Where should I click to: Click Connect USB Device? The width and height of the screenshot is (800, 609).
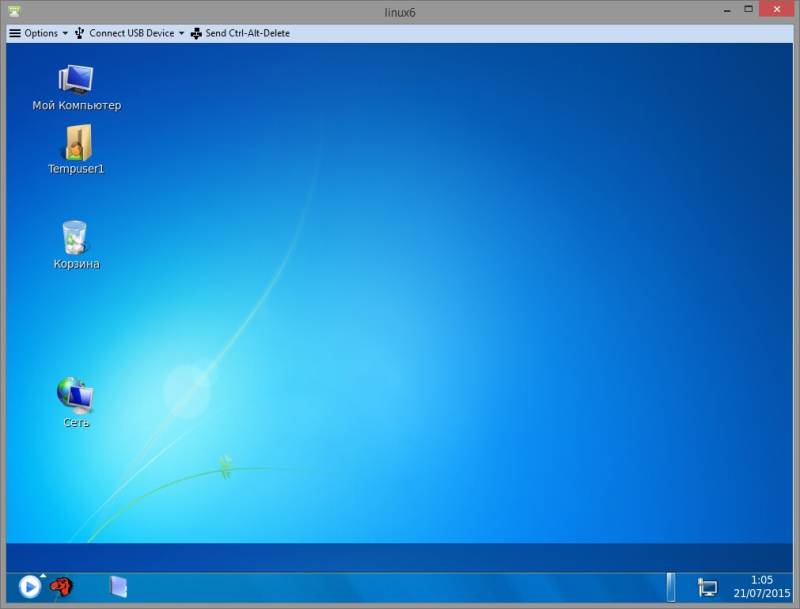(132, 33)
